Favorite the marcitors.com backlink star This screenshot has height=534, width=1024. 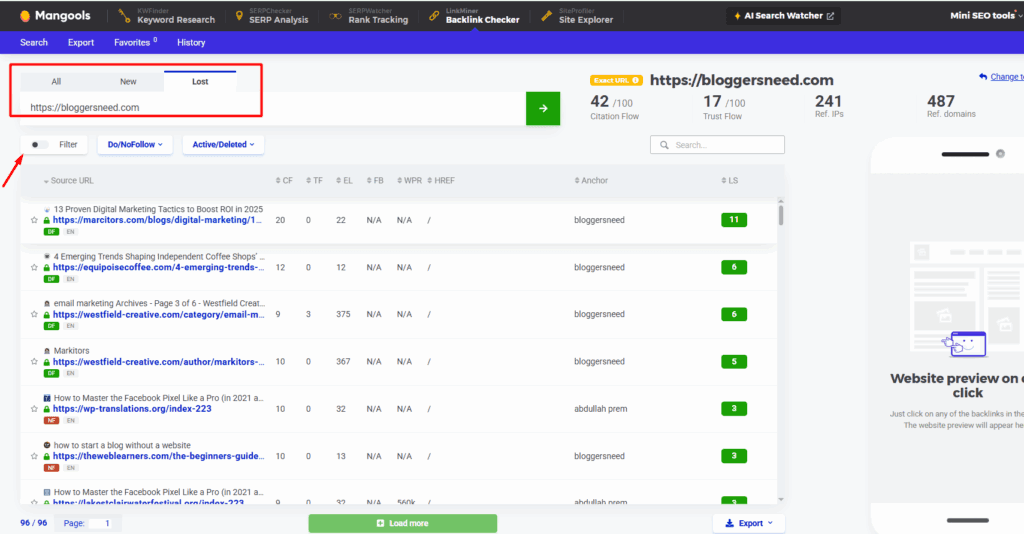point(34,221)
